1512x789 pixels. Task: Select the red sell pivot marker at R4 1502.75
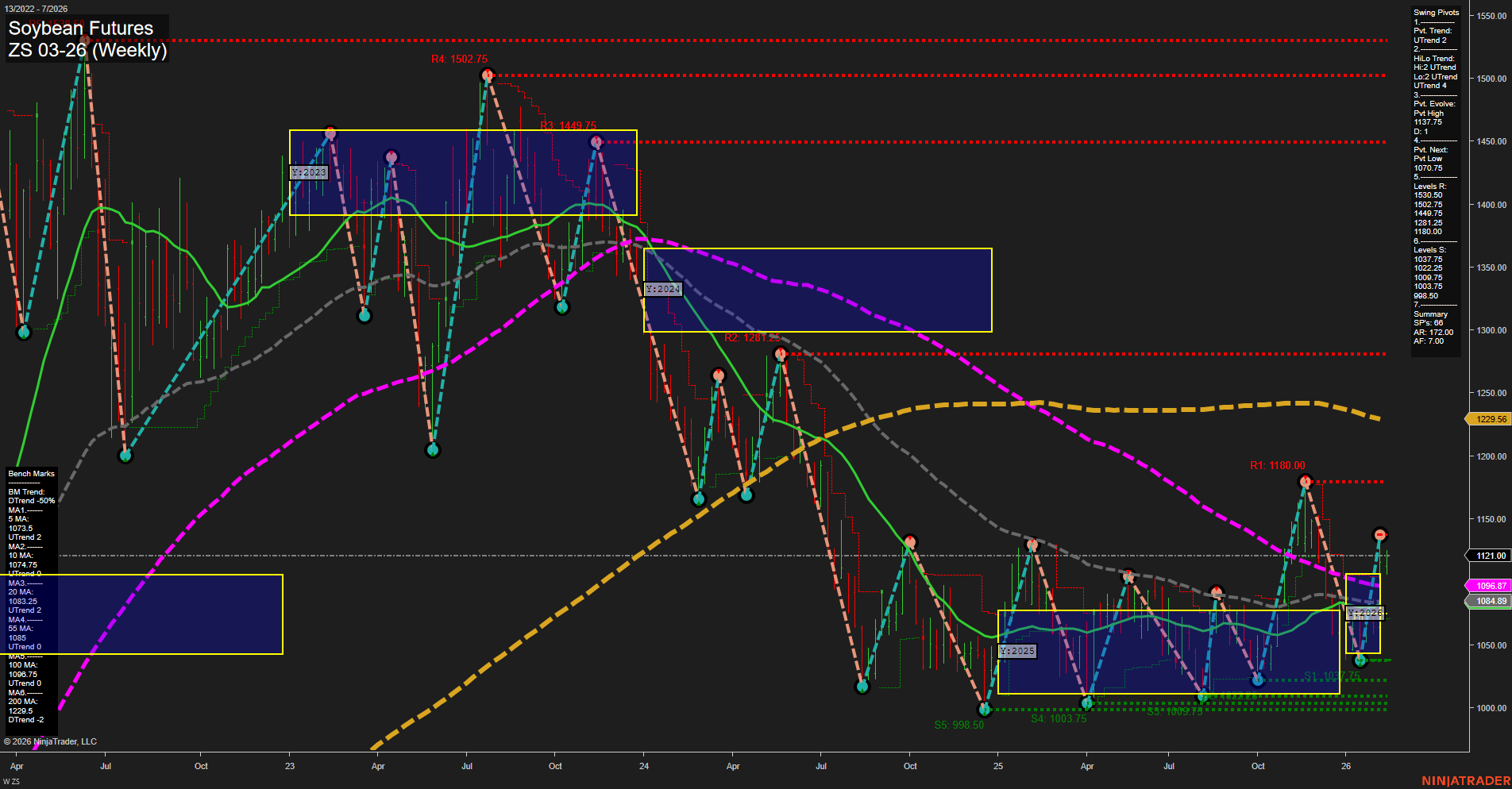[488, 75]
